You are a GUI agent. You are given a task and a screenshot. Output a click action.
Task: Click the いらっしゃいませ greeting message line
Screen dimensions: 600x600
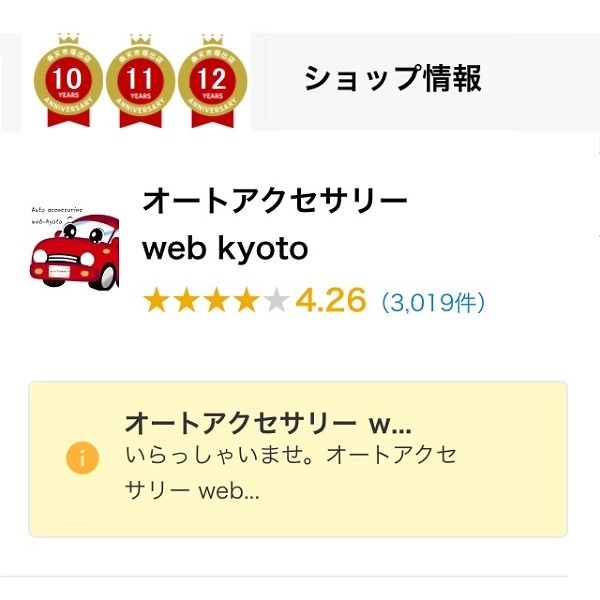(291, 456)
